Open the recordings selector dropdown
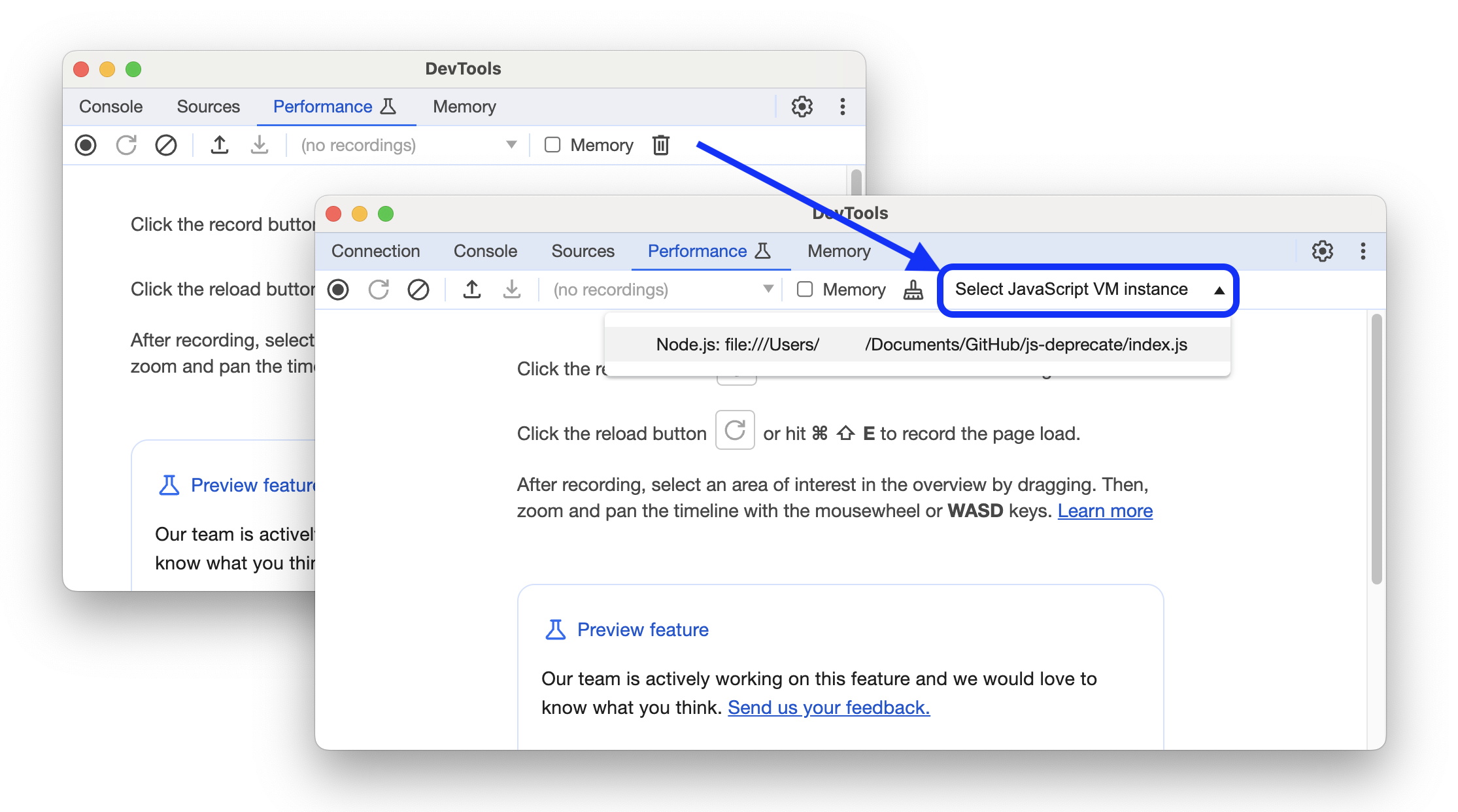Viewport: 1458px width, 812px height. coord(660,290)
